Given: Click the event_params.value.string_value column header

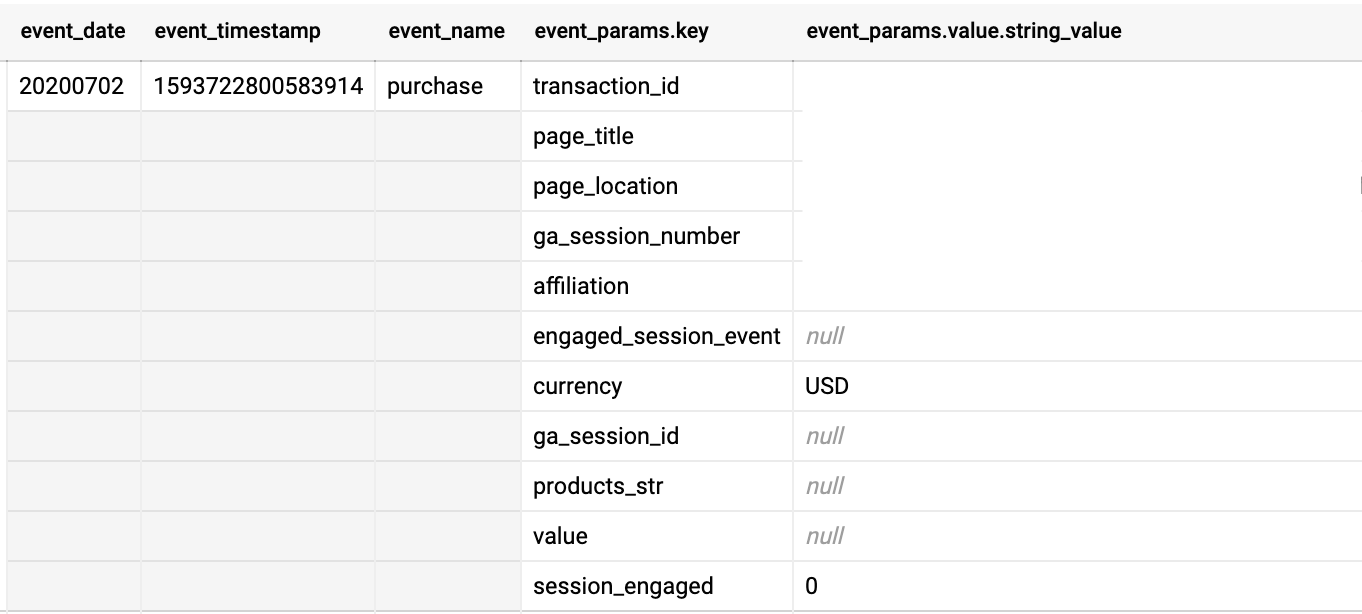Looking at the screenshot, I should [x=964, y=31].
